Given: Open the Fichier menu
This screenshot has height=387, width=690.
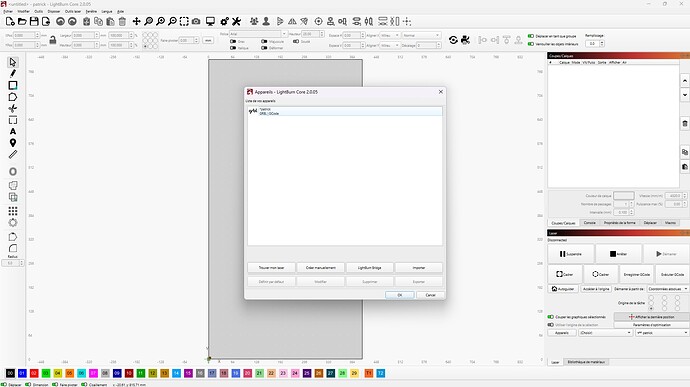Looking at the screenshot, I should [x=8, y=11].
